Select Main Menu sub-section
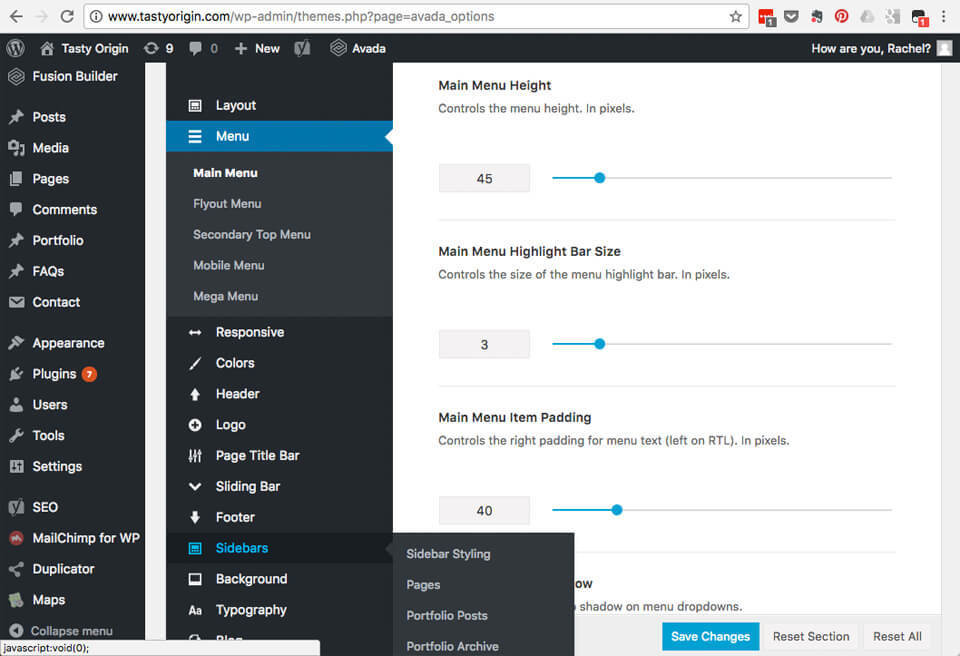 click(225, 173)
